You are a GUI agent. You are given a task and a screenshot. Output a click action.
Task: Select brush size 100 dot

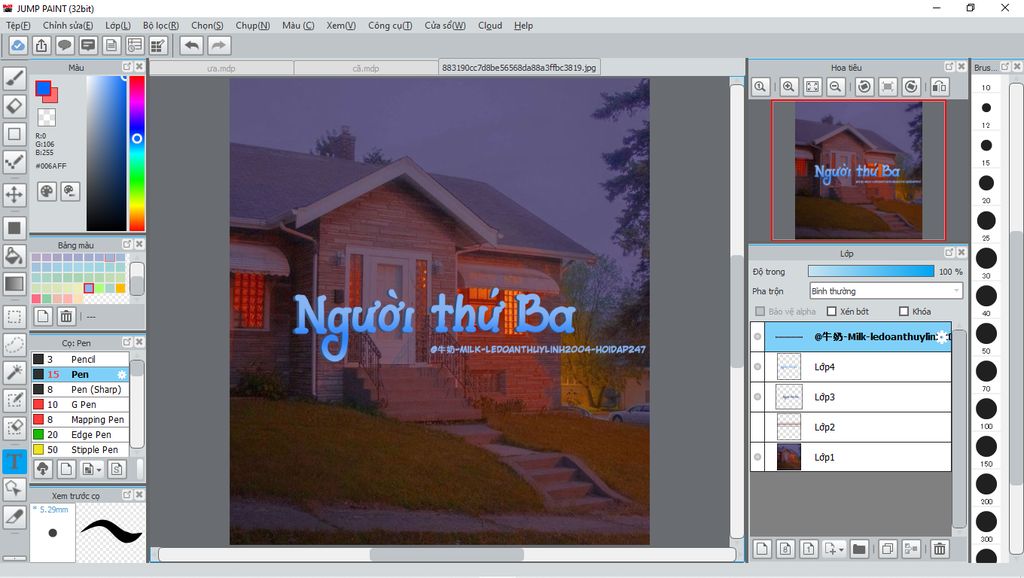pos(985,409)
